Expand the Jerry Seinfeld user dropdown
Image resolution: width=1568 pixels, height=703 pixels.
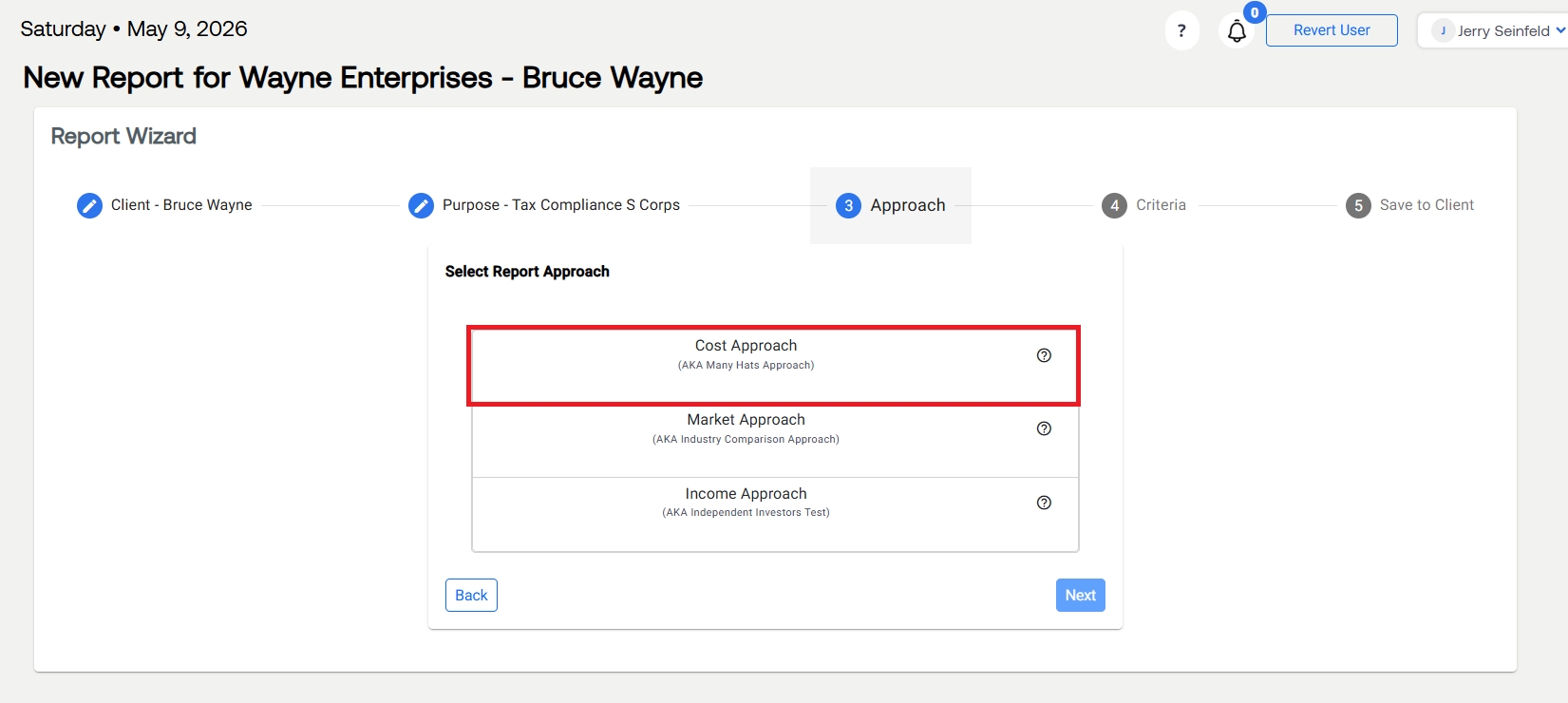coord(1559,30)
